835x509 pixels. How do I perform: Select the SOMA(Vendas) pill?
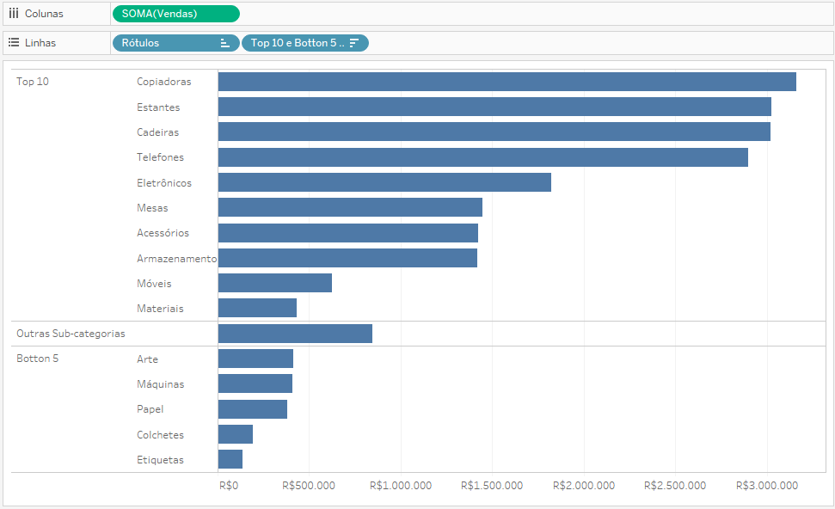tap(176, 14)
